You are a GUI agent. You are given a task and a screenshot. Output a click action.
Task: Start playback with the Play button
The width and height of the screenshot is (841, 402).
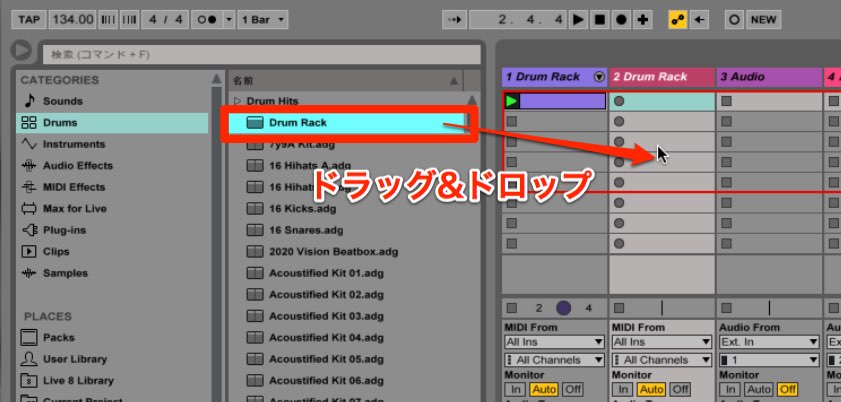pos(578,20)
